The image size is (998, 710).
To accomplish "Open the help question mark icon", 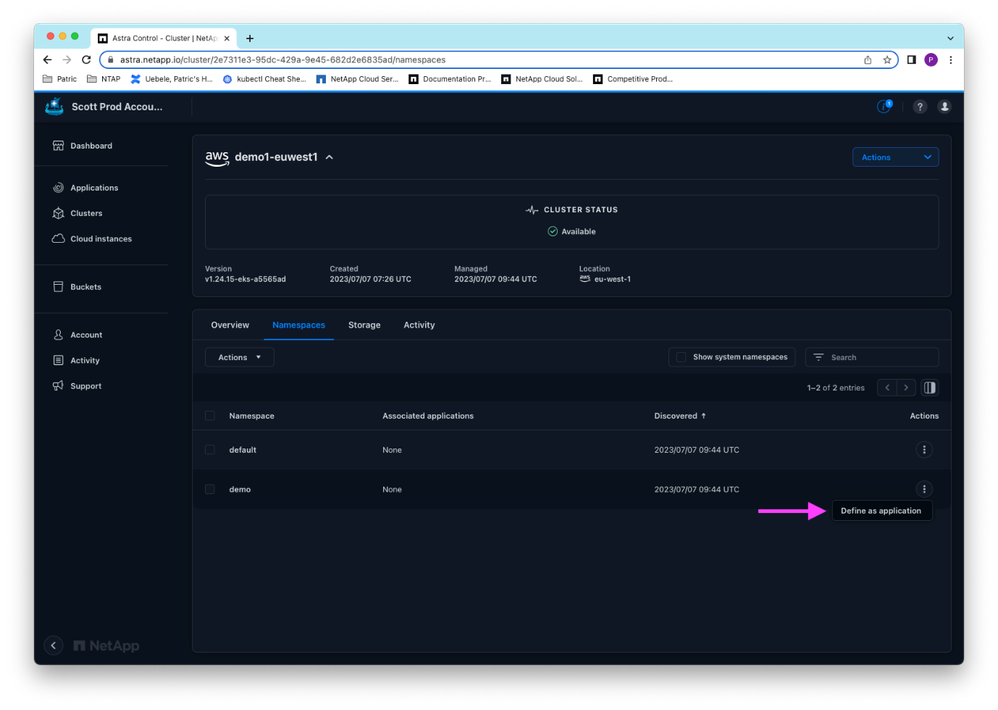I will point(920,107).
